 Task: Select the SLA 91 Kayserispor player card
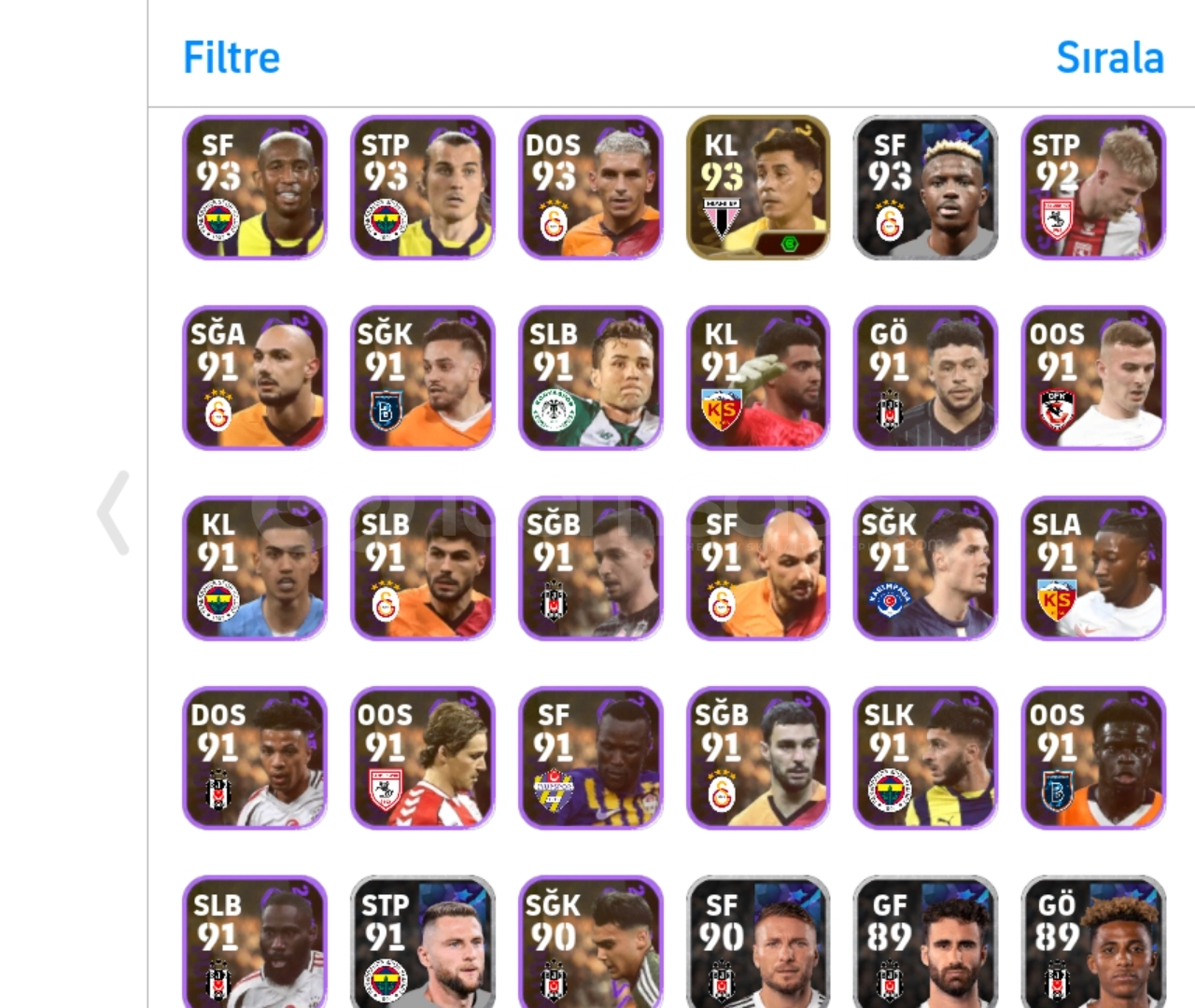(x=1094, y=568)
